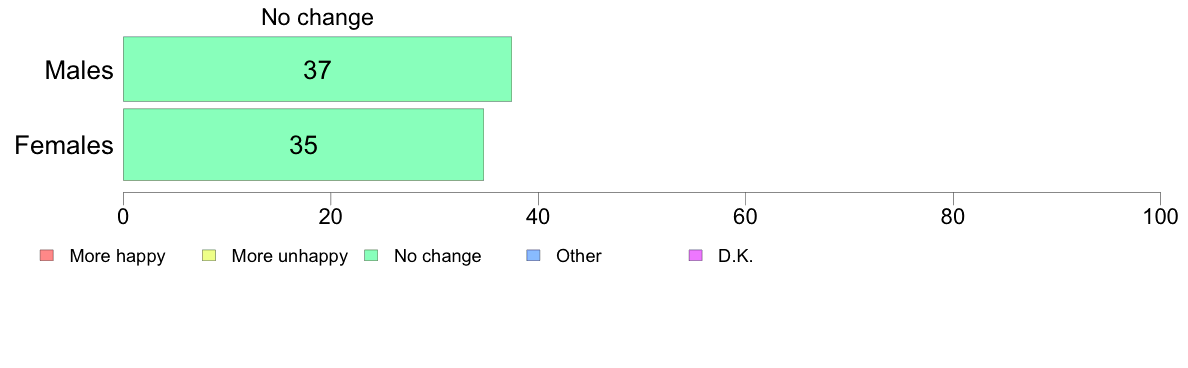Click the More happy legend label
This screenshot has width=1188, height=368.
117,256
